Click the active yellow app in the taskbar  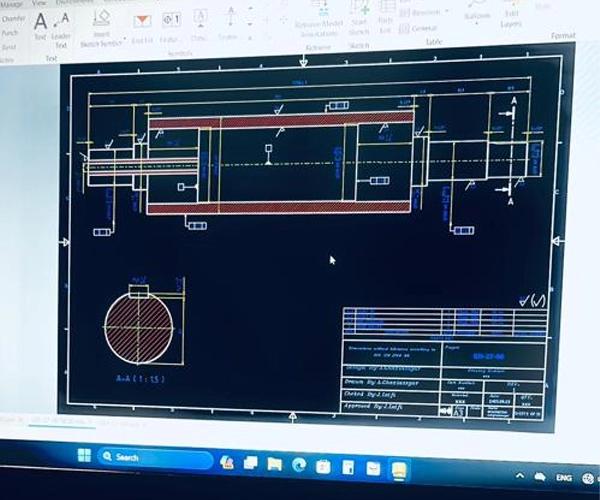pyautogui.click(x=398, y=470)
